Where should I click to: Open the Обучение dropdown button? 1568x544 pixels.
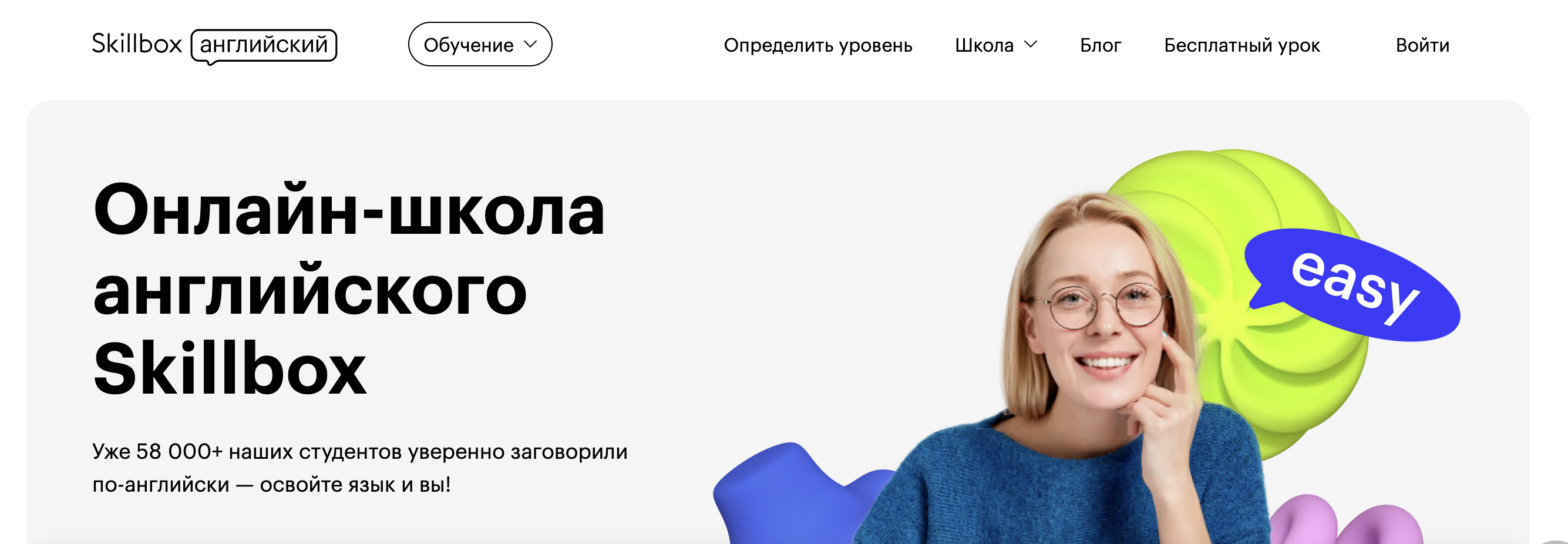pos(480,45)
